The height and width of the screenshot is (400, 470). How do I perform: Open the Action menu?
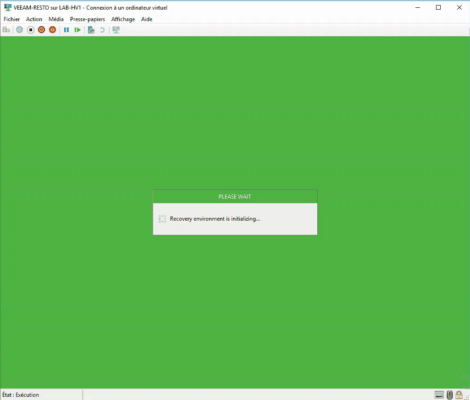click(34, 19)
